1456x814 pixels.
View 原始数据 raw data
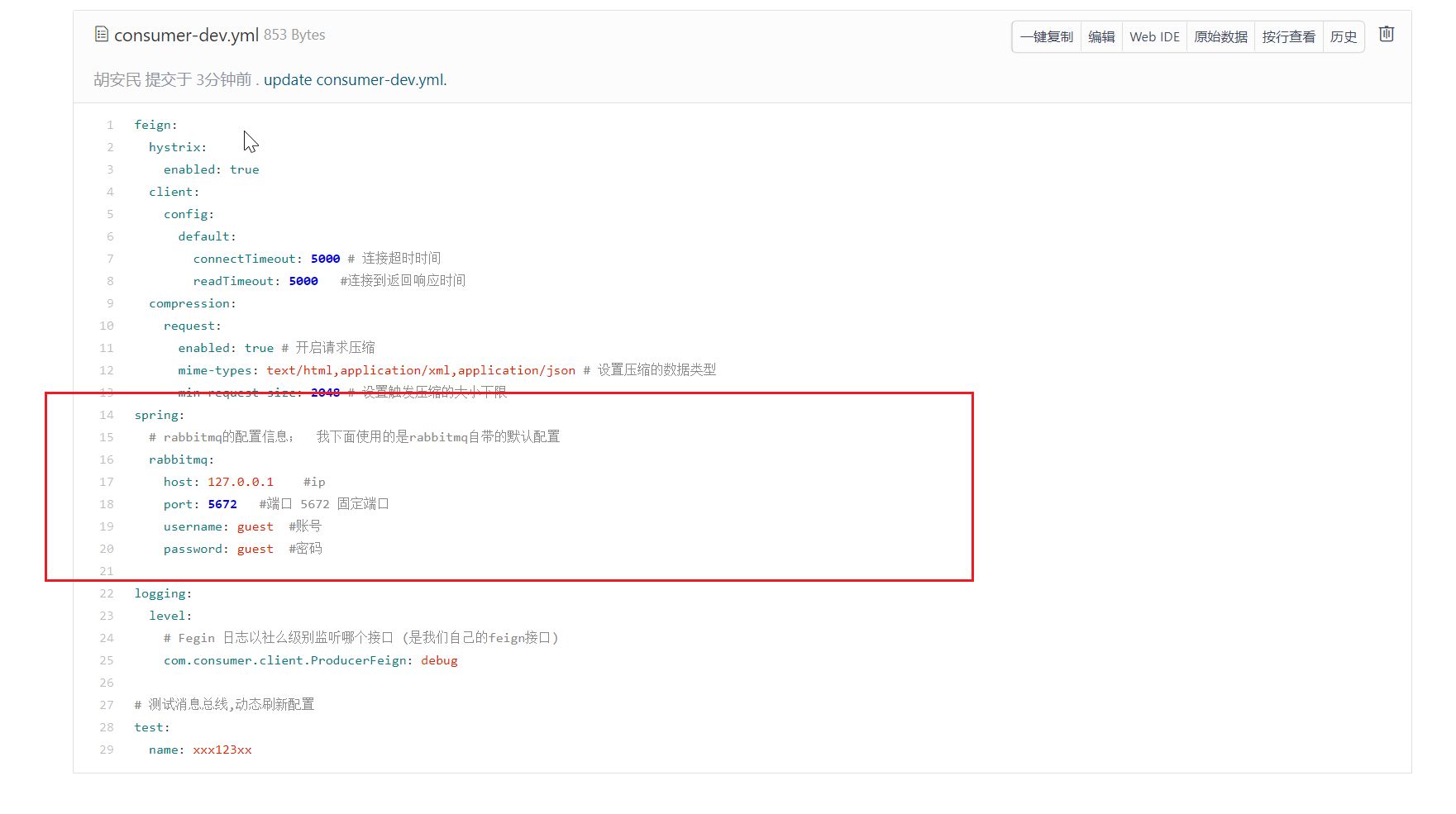coord(1220,36)
